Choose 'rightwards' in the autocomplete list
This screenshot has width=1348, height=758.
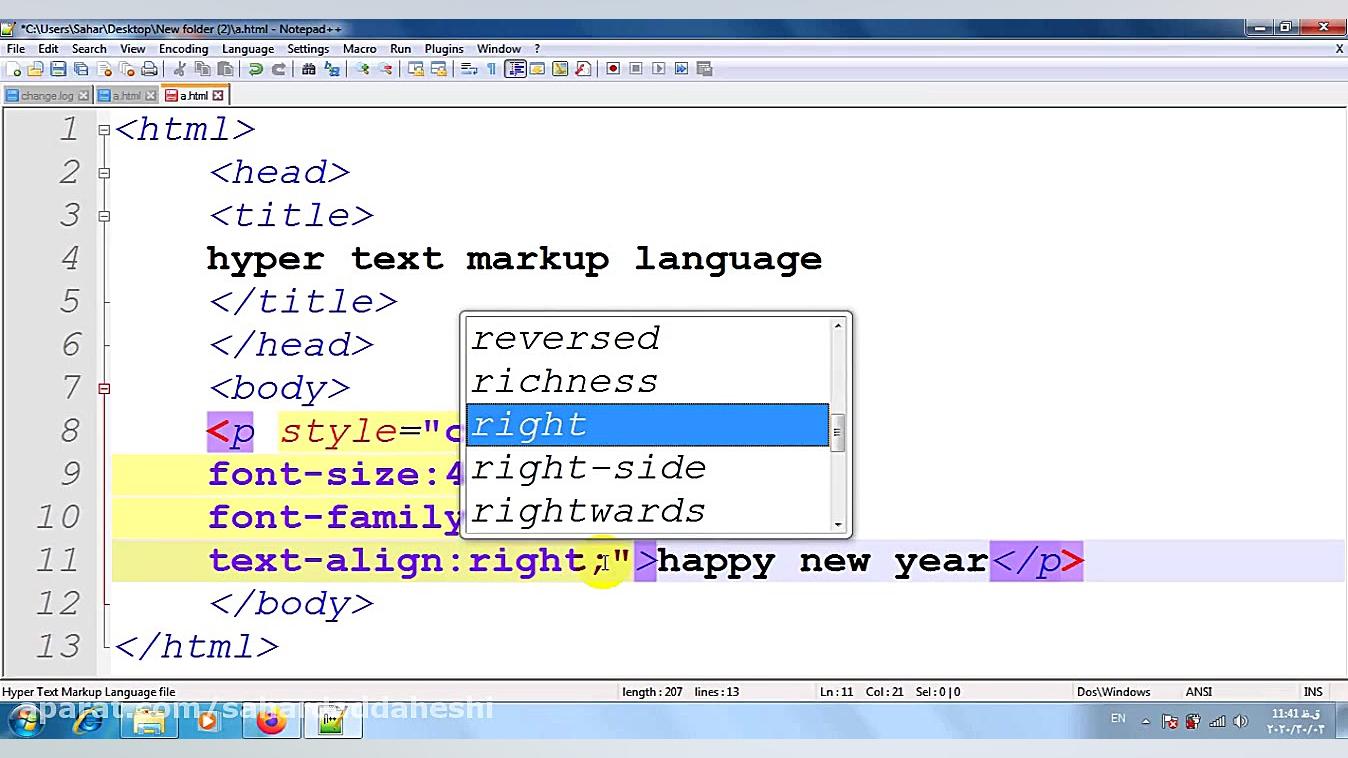[x=648, y=511]
